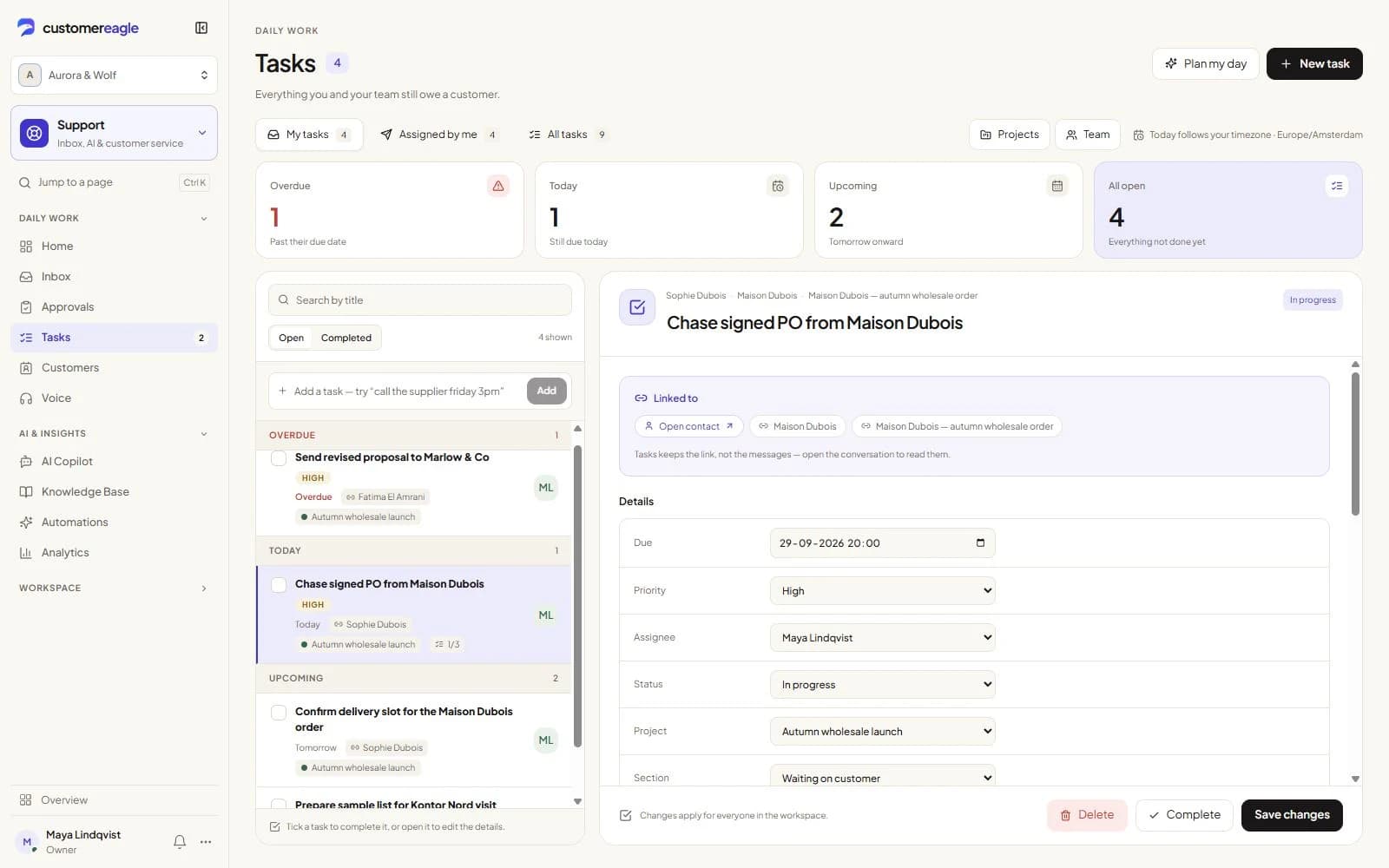Tick the Chase signed PO task checkbox

tap(279, 585)
